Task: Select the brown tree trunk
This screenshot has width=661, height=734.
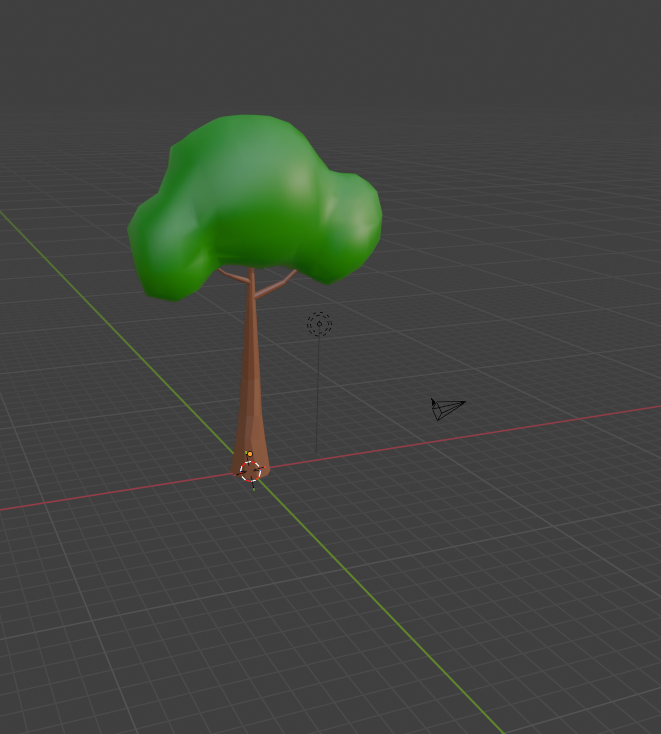Action: 251,374
